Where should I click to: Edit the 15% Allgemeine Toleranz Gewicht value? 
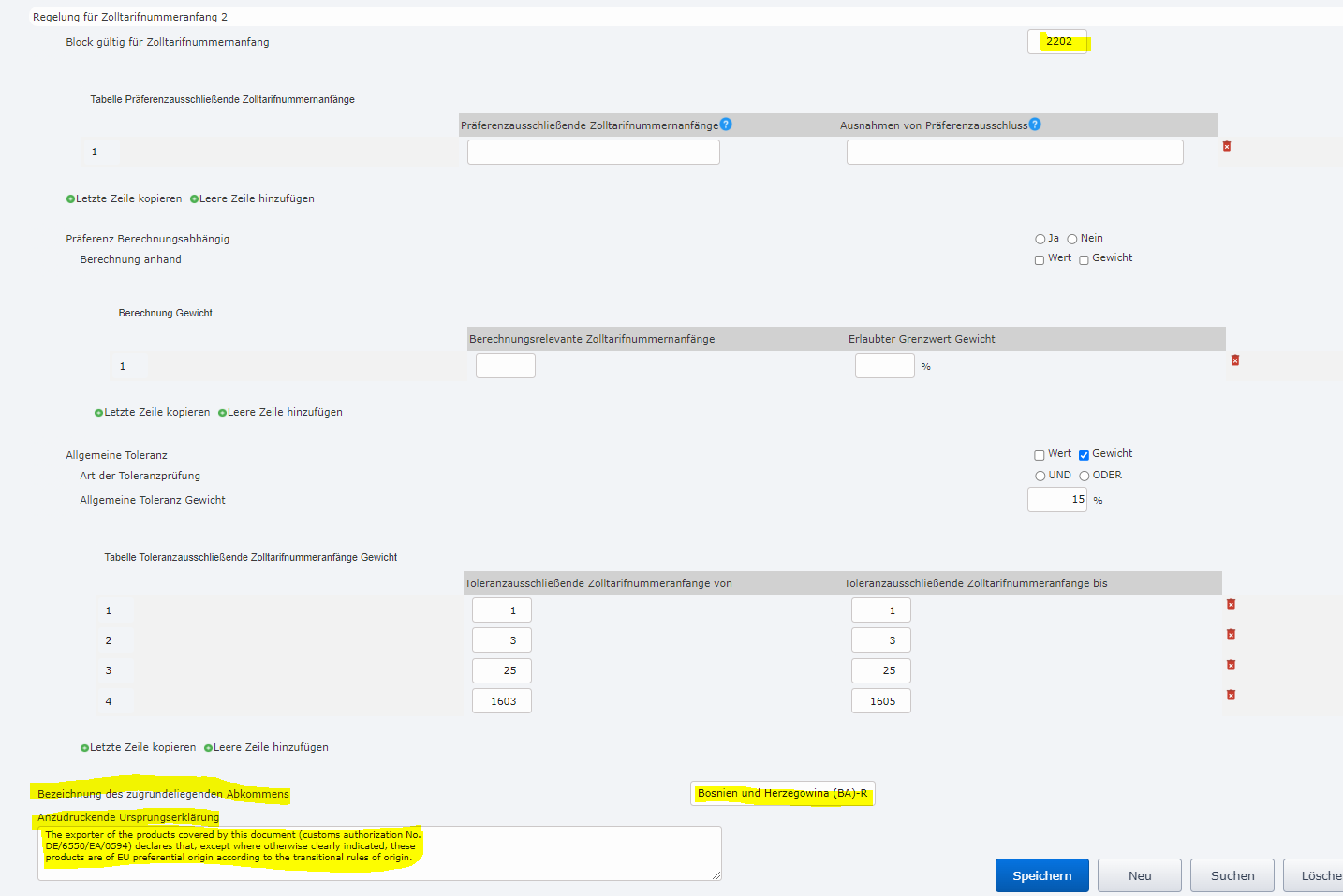1056,499
